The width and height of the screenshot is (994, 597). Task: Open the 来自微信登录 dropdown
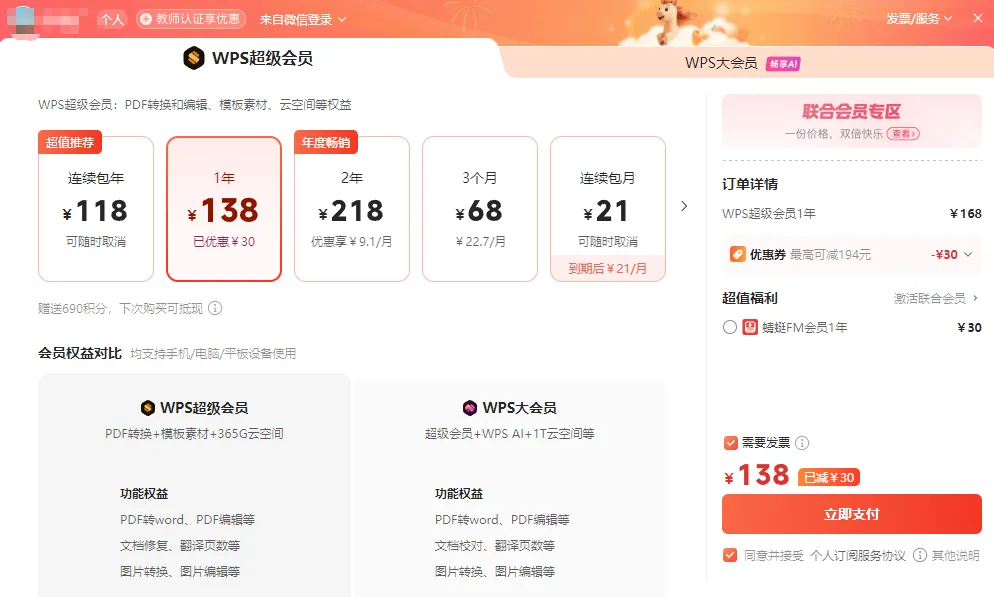[302, 20]
